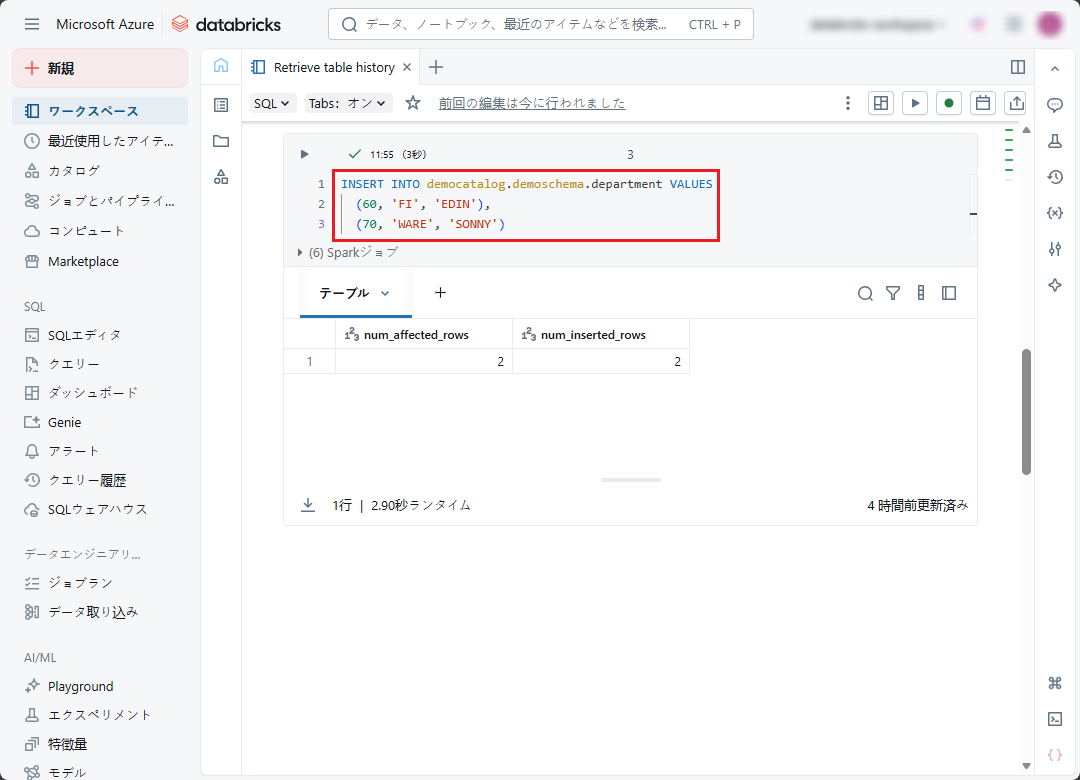Click the search input box
This screenshot has height=780, width=1080.
pyautogui.click(x=540, y=24)
